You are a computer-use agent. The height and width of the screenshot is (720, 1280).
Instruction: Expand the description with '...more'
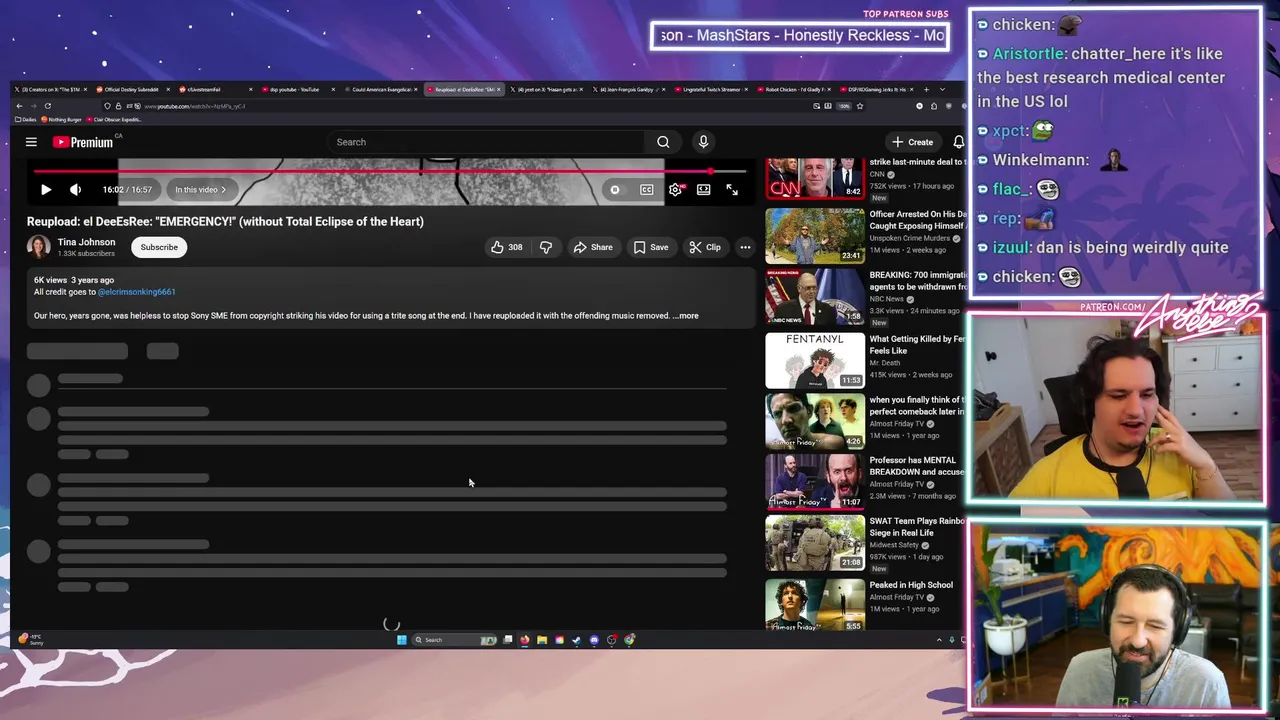(686, 316)
